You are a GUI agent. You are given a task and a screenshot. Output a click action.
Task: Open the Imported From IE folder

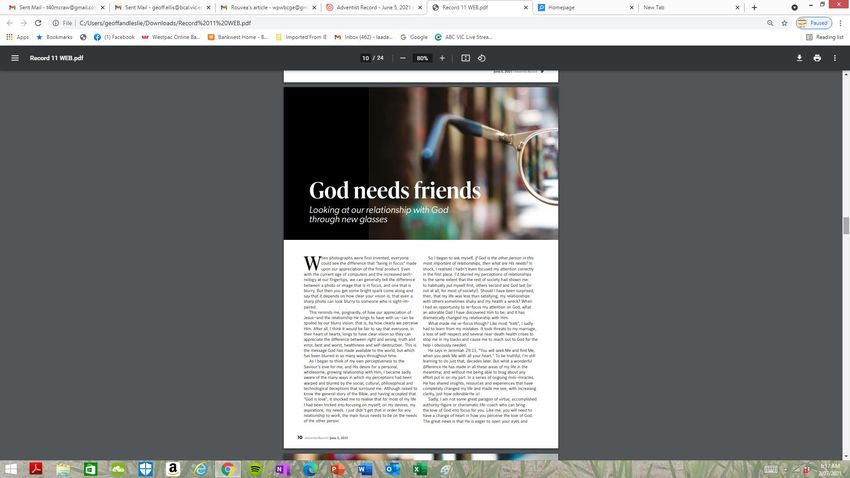(301, 37)
